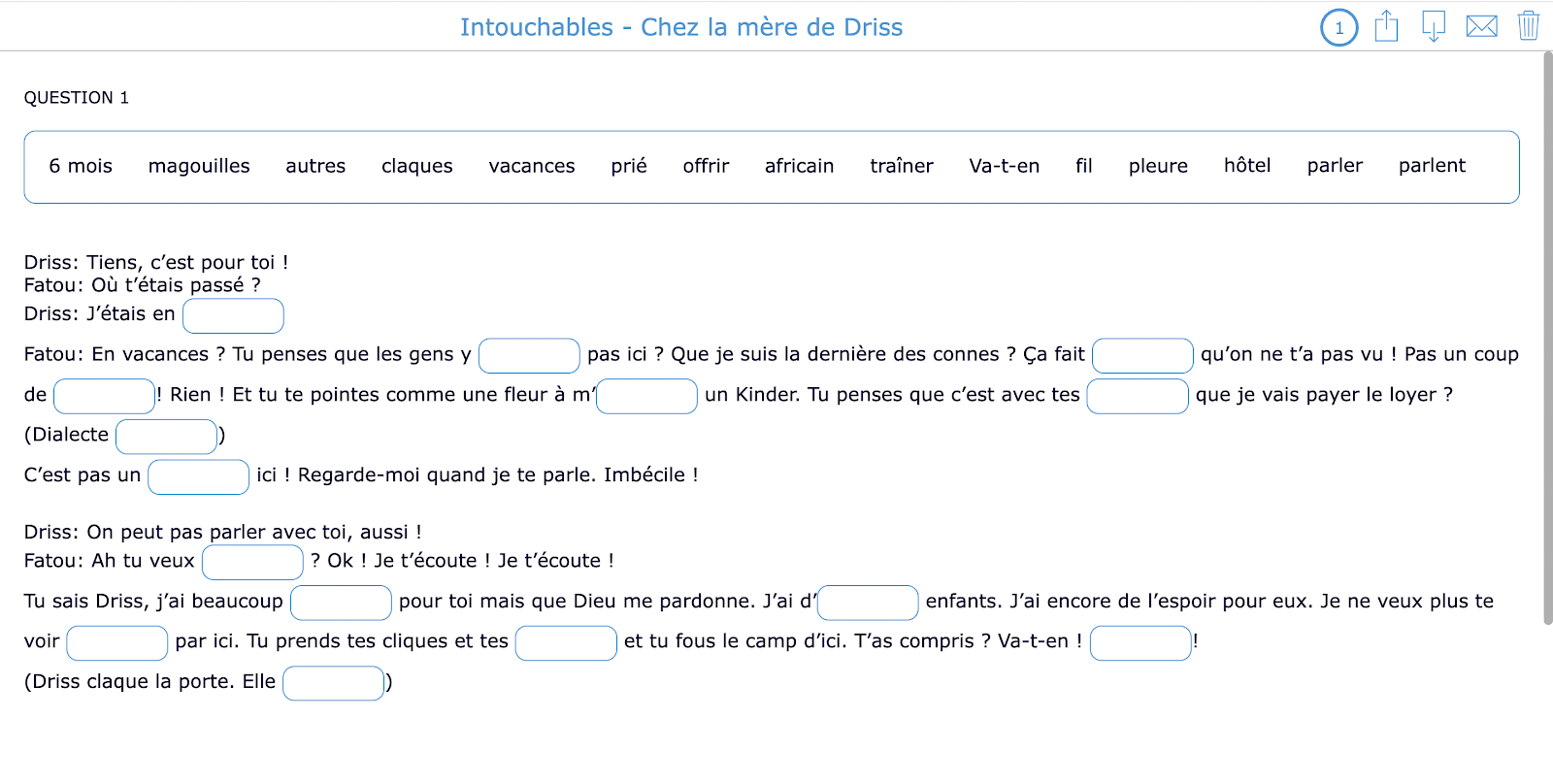The width and height of the screenshot is (1553, 784).
Task: Click the blank after 'Pas un coup de'
Action: tap(104, 396)
